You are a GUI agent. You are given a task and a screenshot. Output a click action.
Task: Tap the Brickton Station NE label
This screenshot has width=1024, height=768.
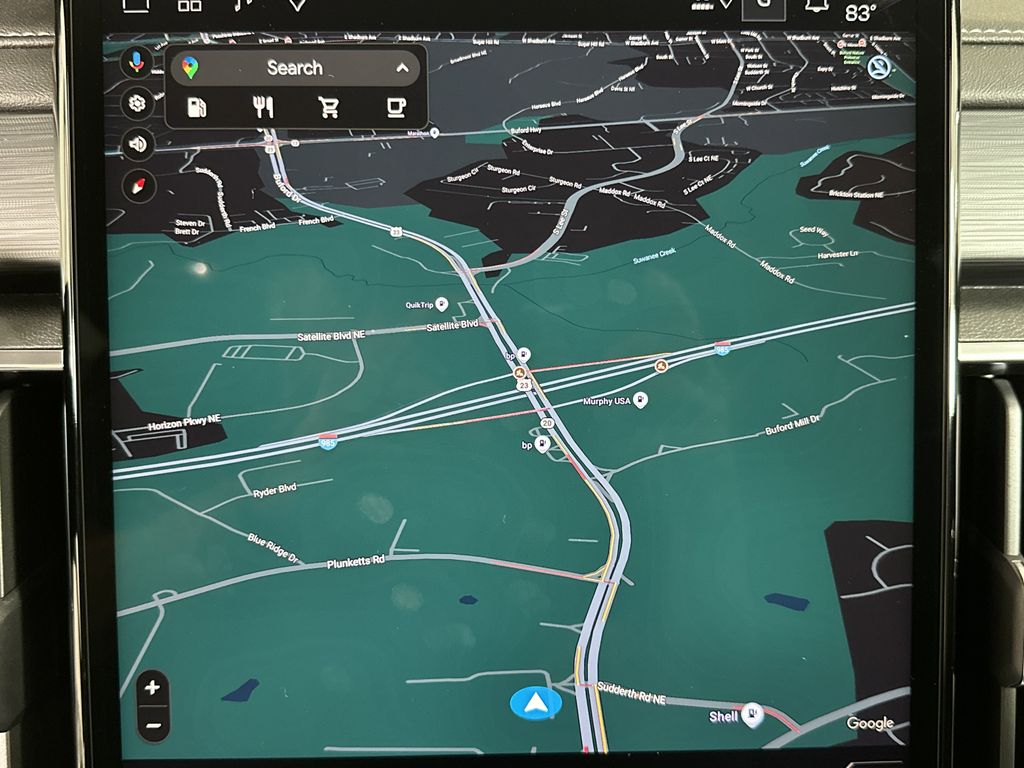[x=856, y=195]
